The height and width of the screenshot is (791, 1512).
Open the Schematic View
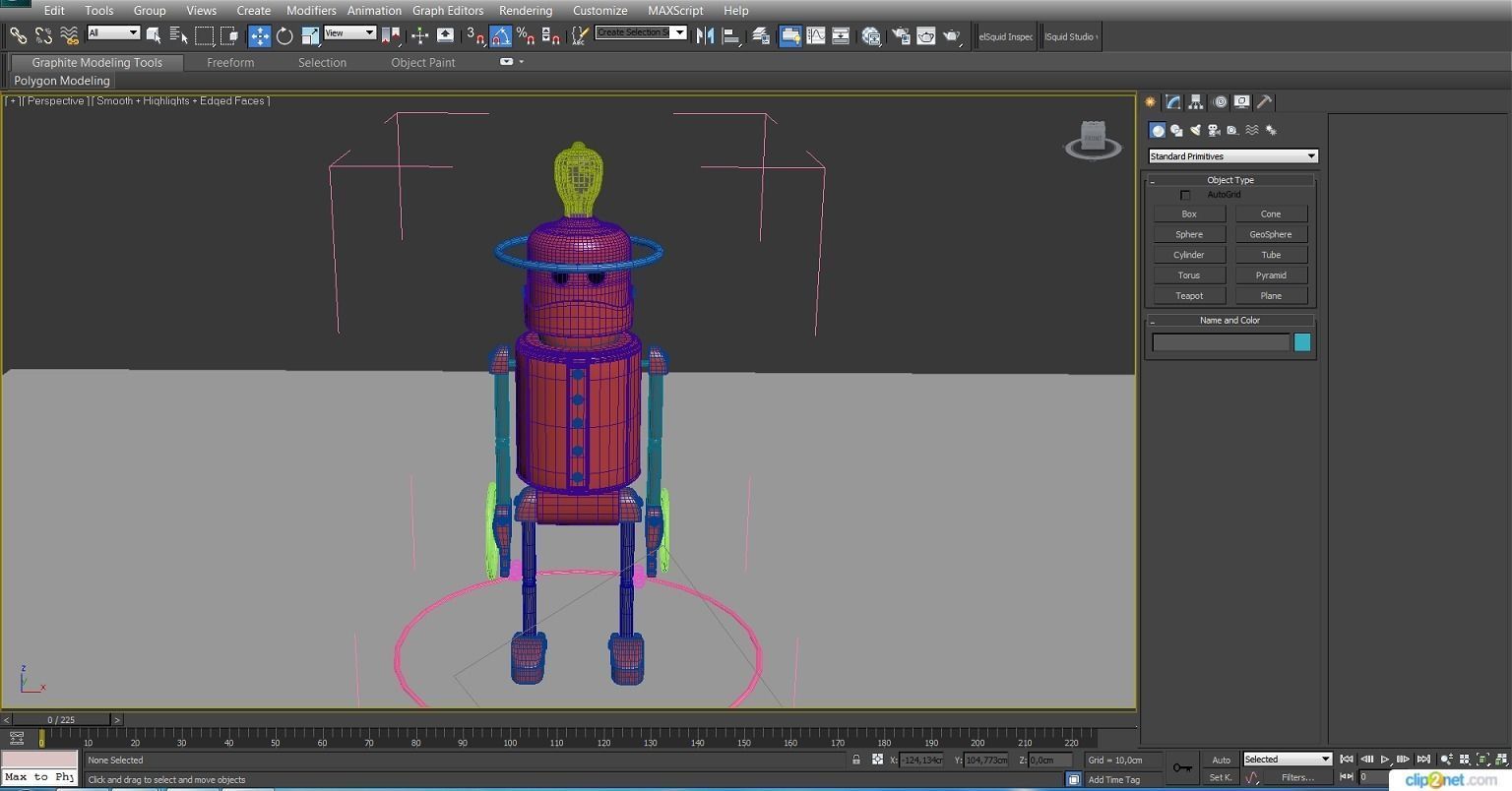click(841, 35)
